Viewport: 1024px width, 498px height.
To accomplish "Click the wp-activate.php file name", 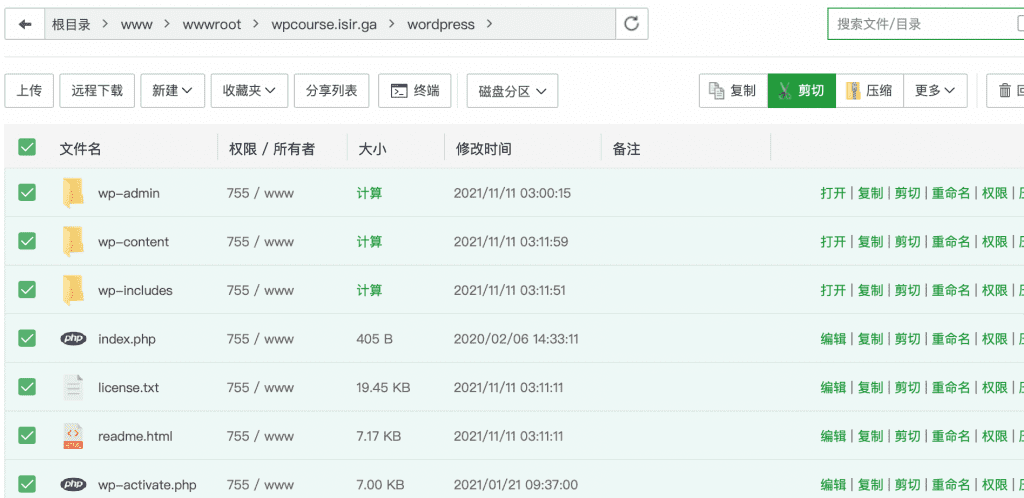I will tap(147, 484).
